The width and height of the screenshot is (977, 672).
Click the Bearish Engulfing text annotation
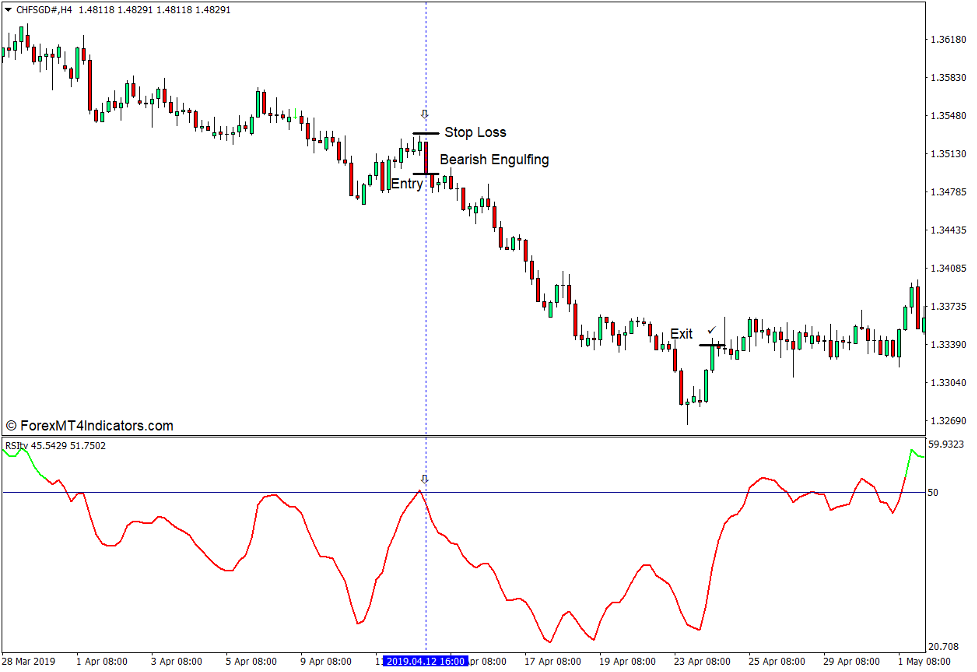coord(494,159)
